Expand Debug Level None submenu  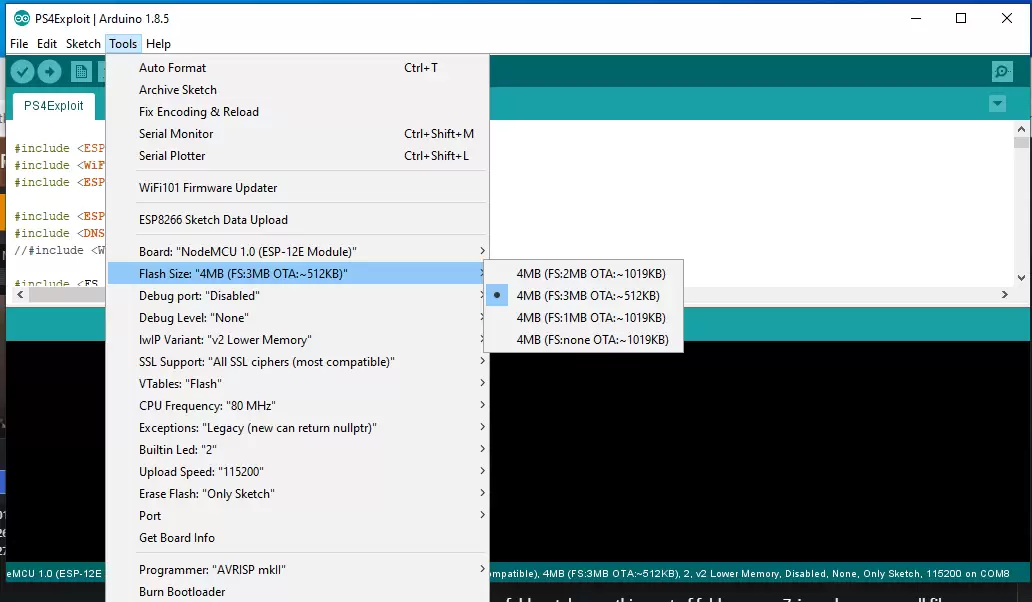click(x=297, y=318)
